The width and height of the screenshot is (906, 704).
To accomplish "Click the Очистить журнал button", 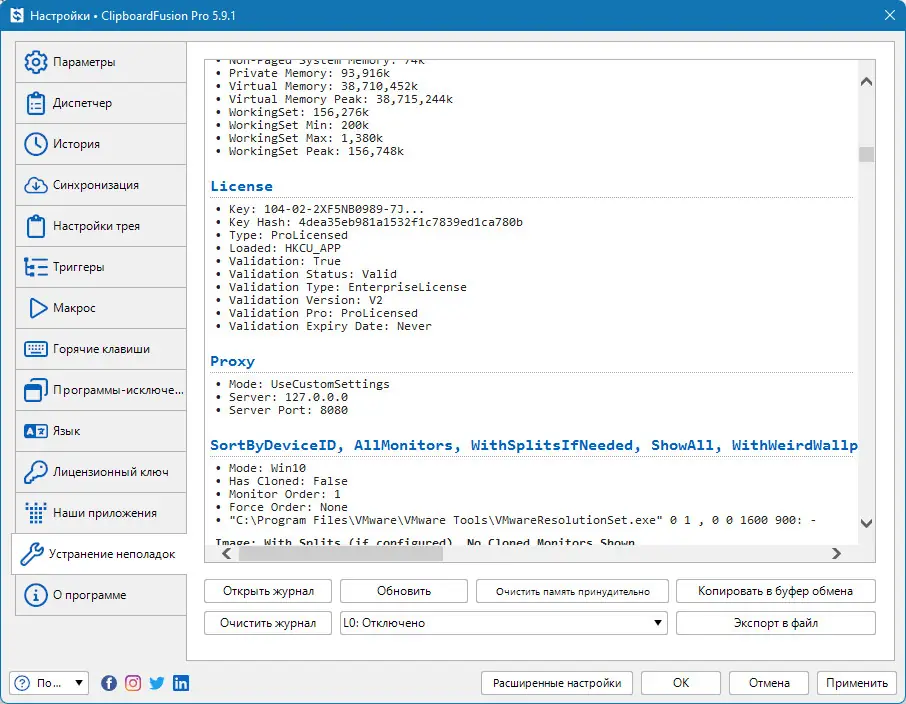I will coord(268,623).
